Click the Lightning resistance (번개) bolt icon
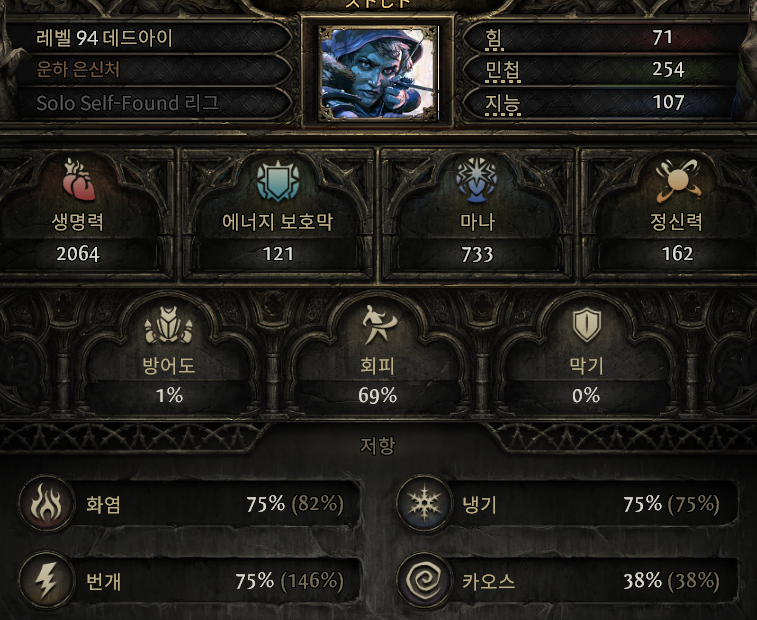The image size is (757, 620). tap(46, 579)
